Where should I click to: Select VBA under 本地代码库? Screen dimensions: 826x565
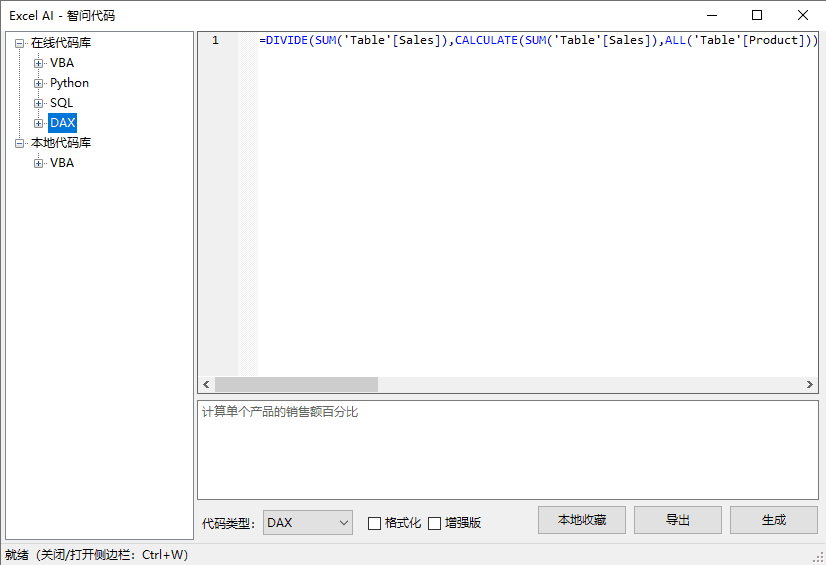tap(62, 163)
